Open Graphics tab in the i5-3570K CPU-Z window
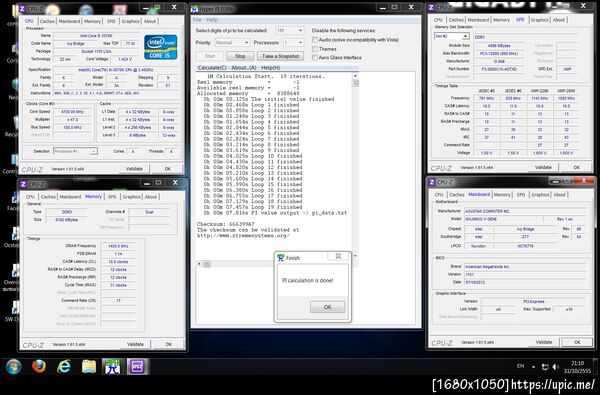Viewport: 600px width, 395px height. pyautogui.click(x=130, y=21)
